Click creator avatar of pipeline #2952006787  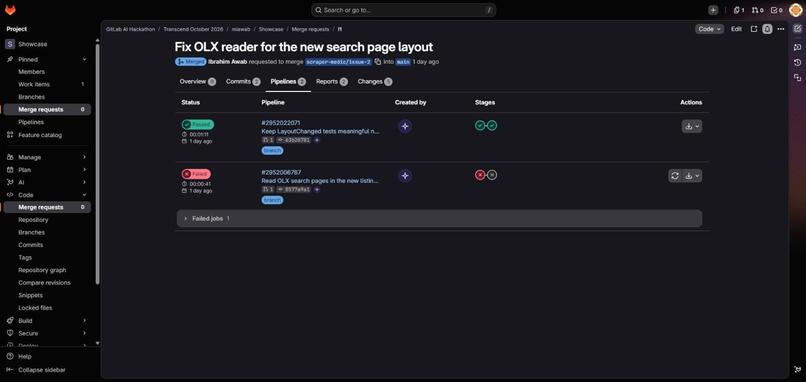pyautogui.click(x=405, y=176)
